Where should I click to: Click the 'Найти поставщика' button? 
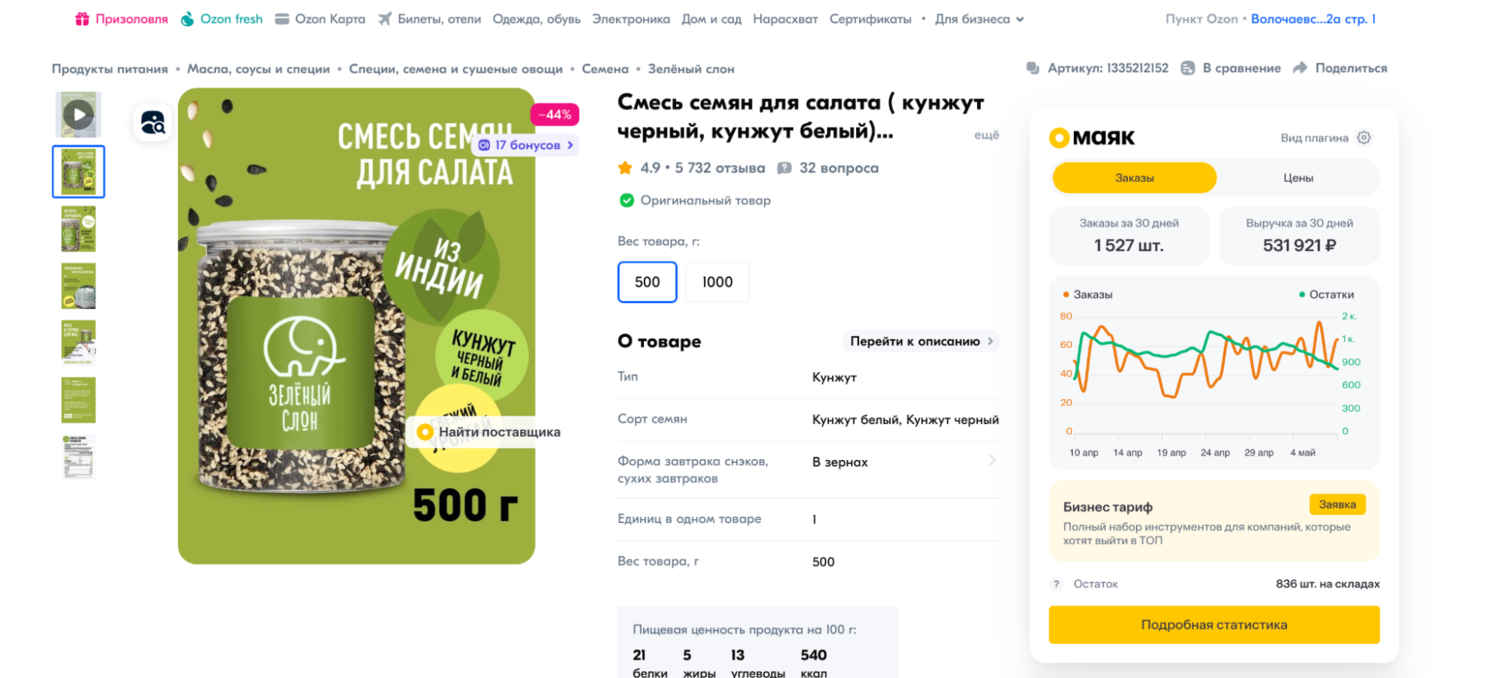click(x=488, y=432)
